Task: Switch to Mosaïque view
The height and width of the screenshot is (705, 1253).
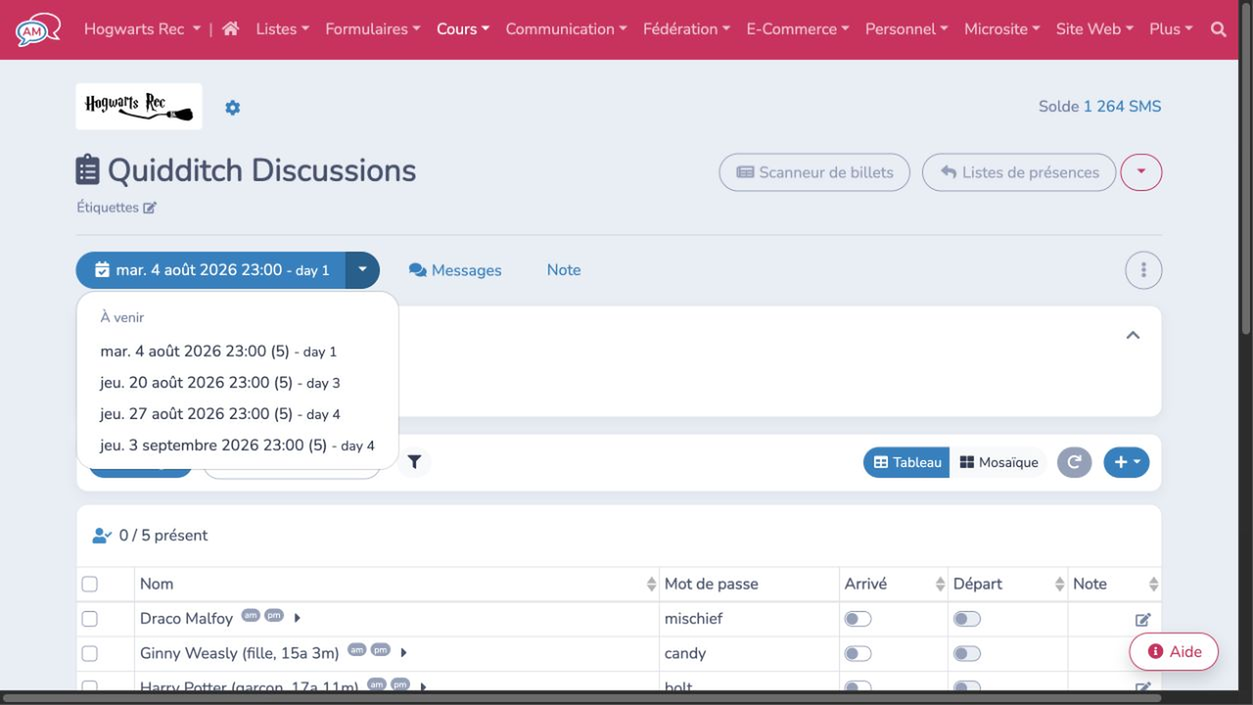Action: (999, 462)
